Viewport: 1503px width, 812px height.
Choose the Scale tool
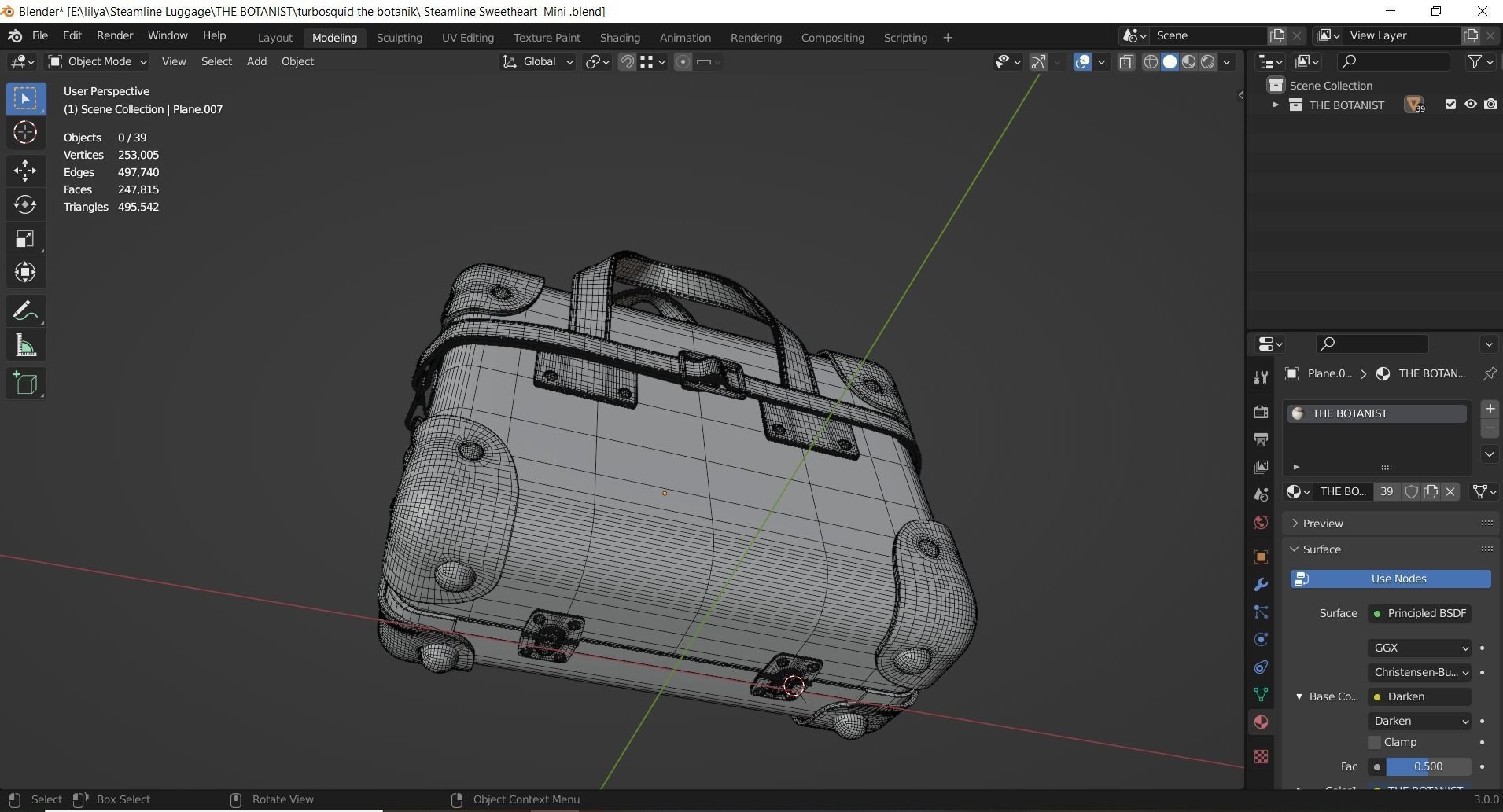click(x=25, y=238)
